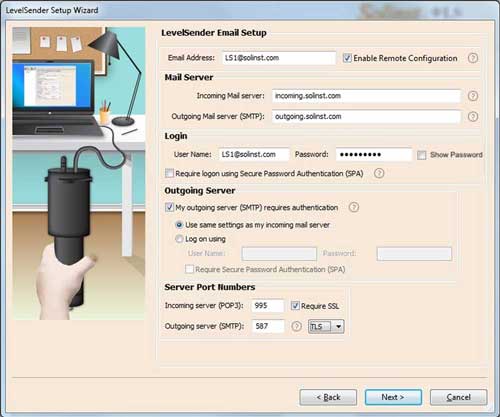
Task: Click the < Back button
Action: 328,397
